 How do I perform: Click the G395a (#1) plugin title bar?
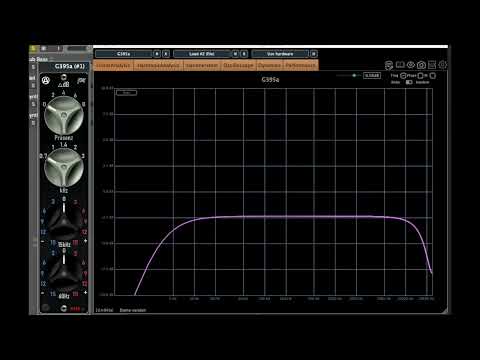point(65,66)
